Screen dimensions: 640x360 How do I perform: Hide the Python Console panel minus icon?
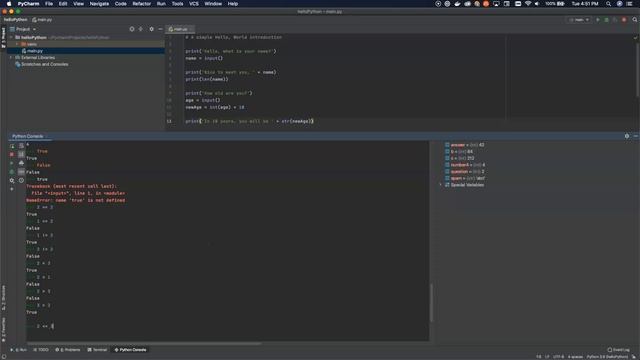coord(636,136)
